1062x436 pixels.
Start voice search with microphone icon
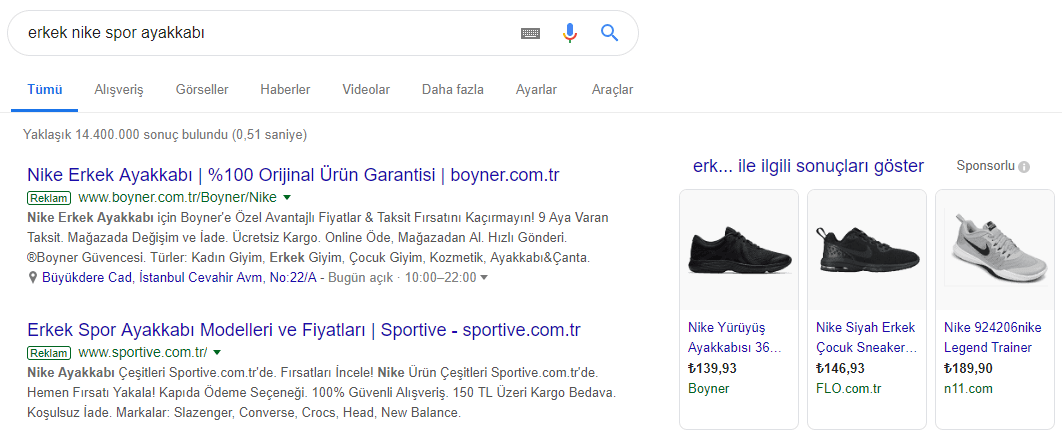(570, 32)
